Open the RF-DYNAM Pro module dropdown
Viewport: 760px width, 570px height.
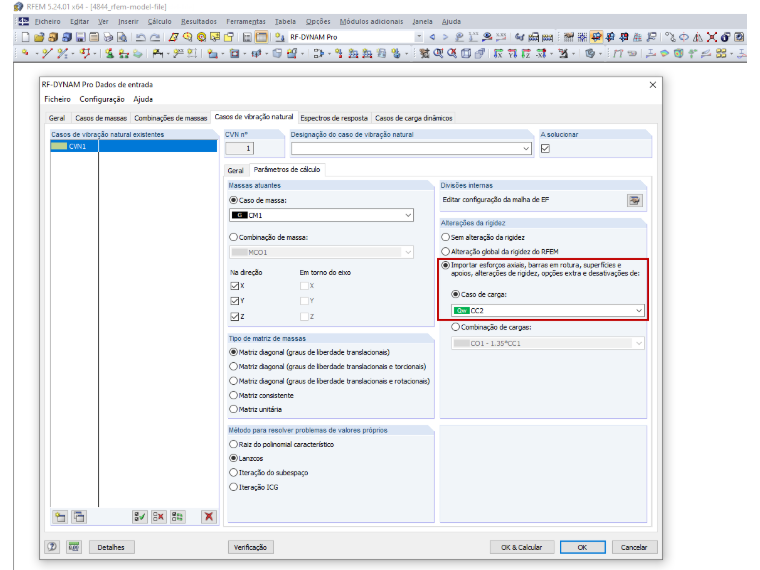click(419, 37)
